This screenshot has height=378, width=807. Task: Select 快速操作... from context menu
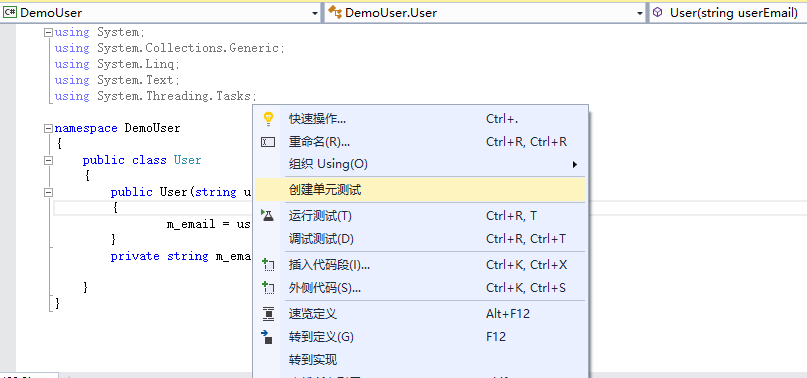[420, 119]
